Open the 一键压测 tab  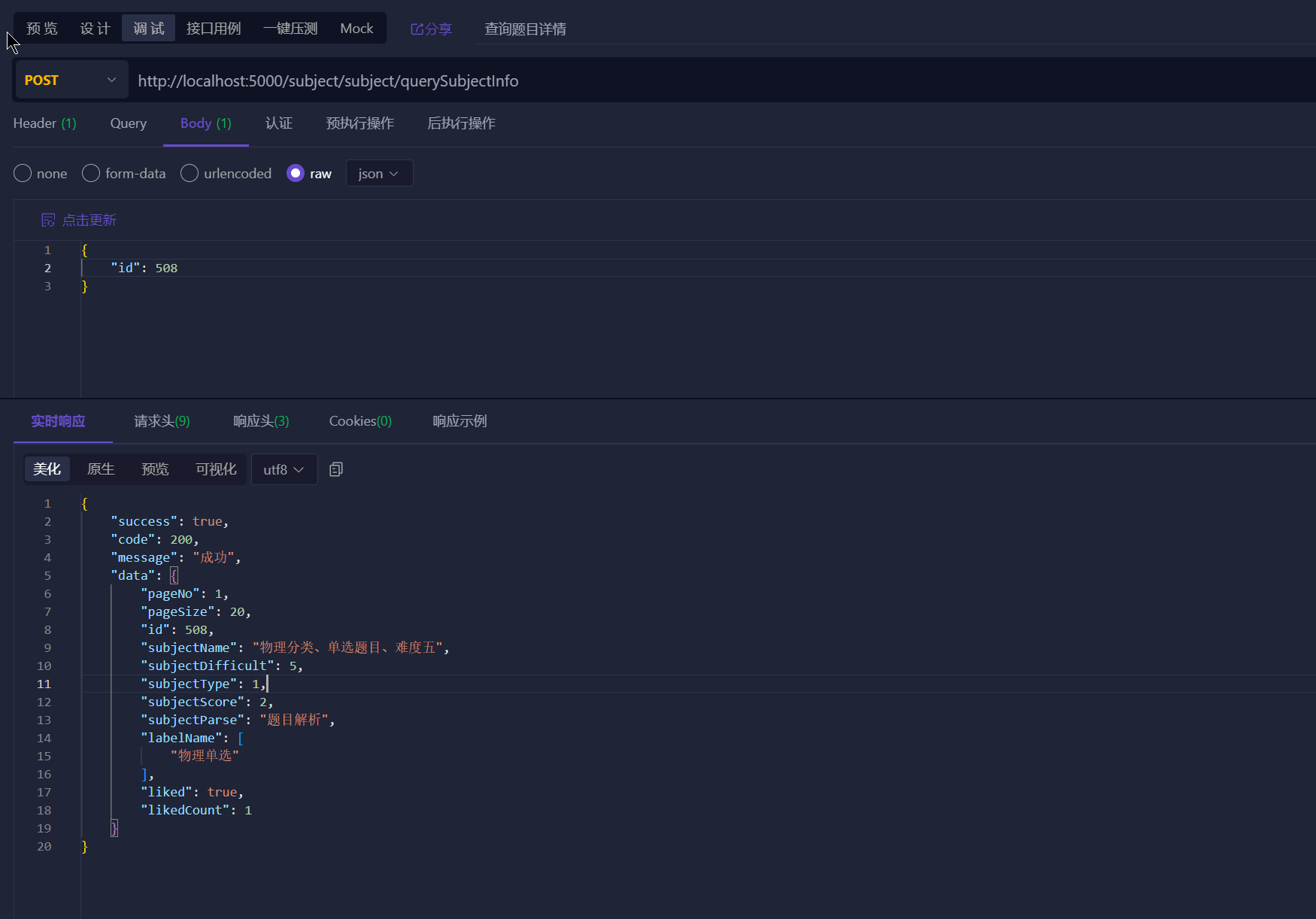coord(290,29)
